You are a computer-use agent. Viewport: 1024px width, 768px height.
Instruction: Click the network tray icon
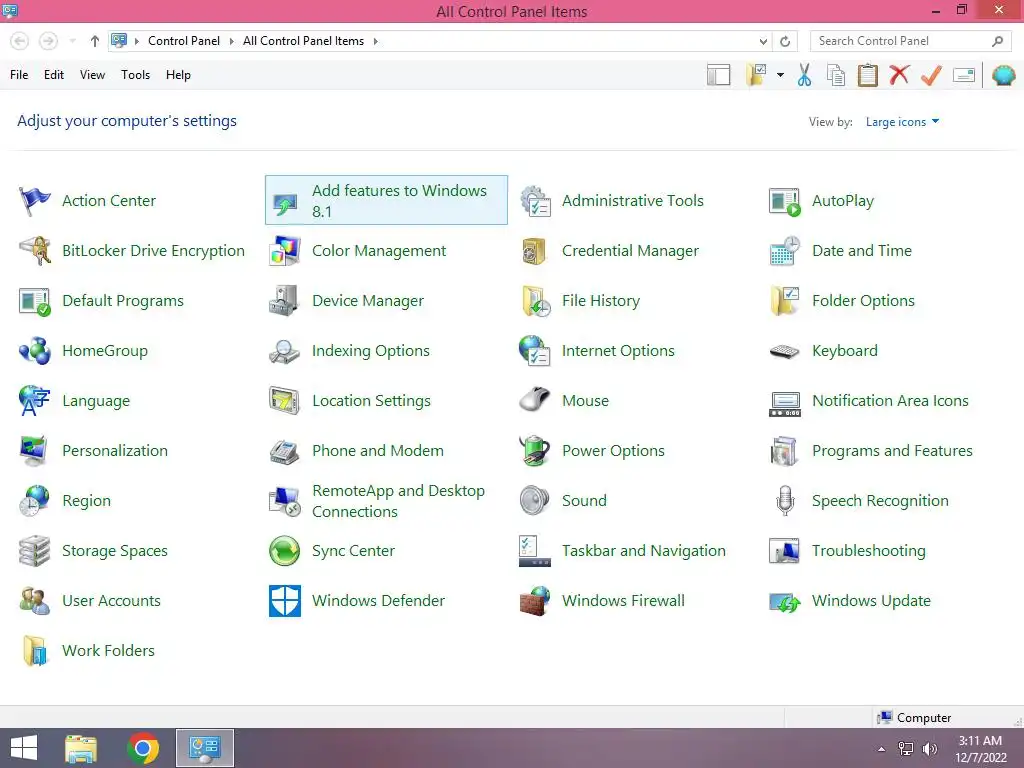[x=905, y=749]
